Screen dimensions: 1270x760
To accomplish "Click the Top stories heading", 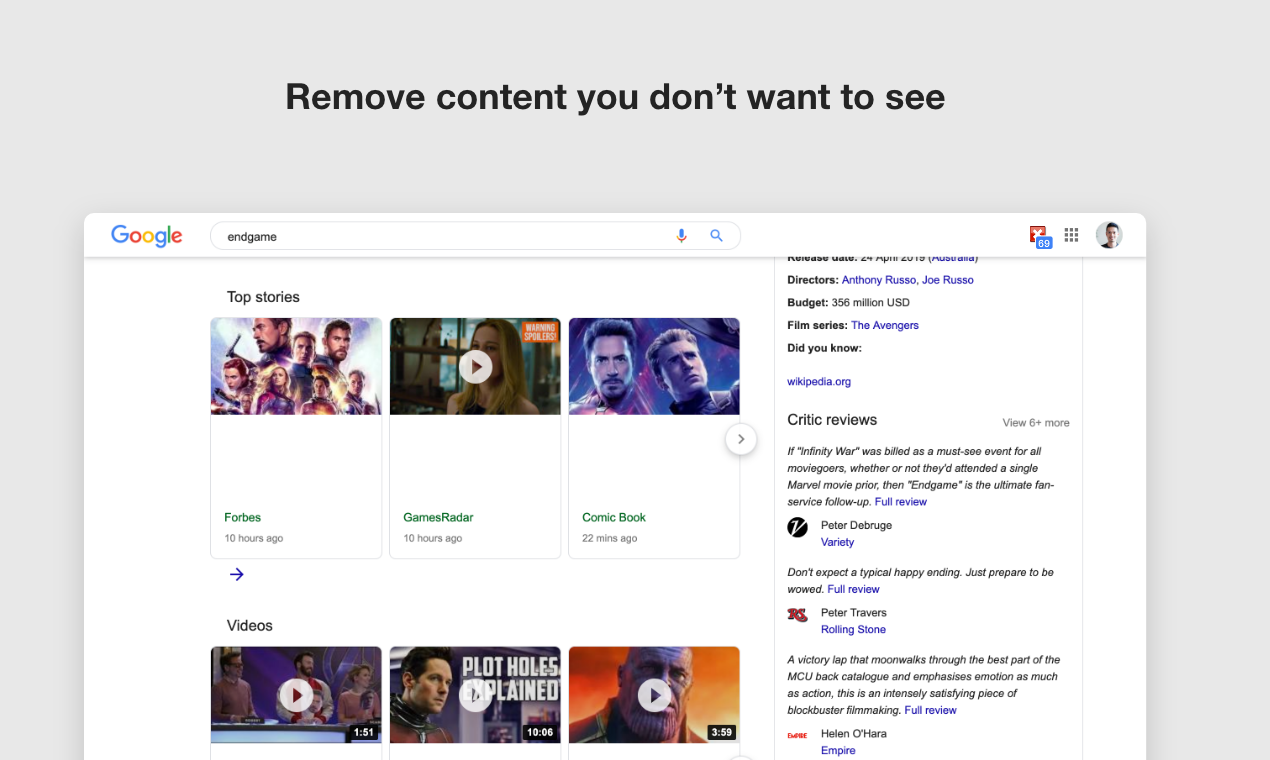I will click(x=263, y=297).
